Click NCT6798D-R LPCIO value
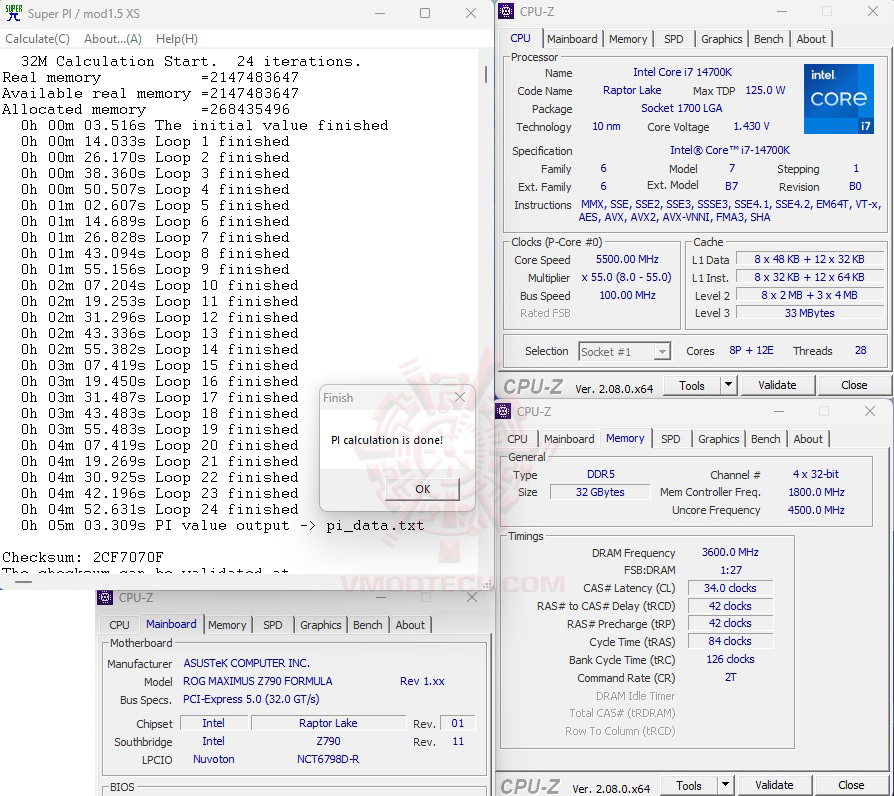This screenshot has height=796, width=894. 328,760
